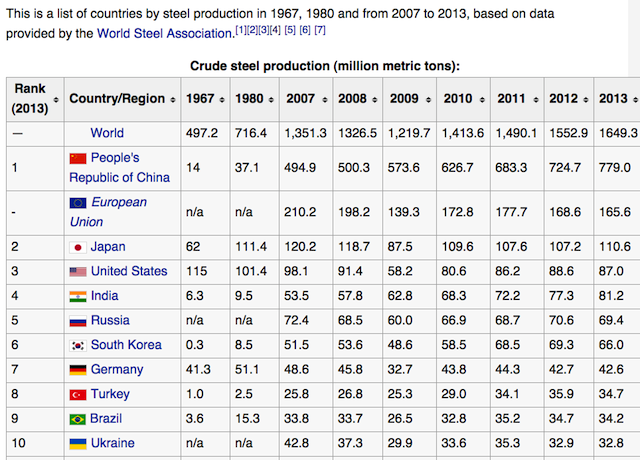Screen dimensions: 640x460
Task: Follow citation reference [1]
Action: (241, 29)
